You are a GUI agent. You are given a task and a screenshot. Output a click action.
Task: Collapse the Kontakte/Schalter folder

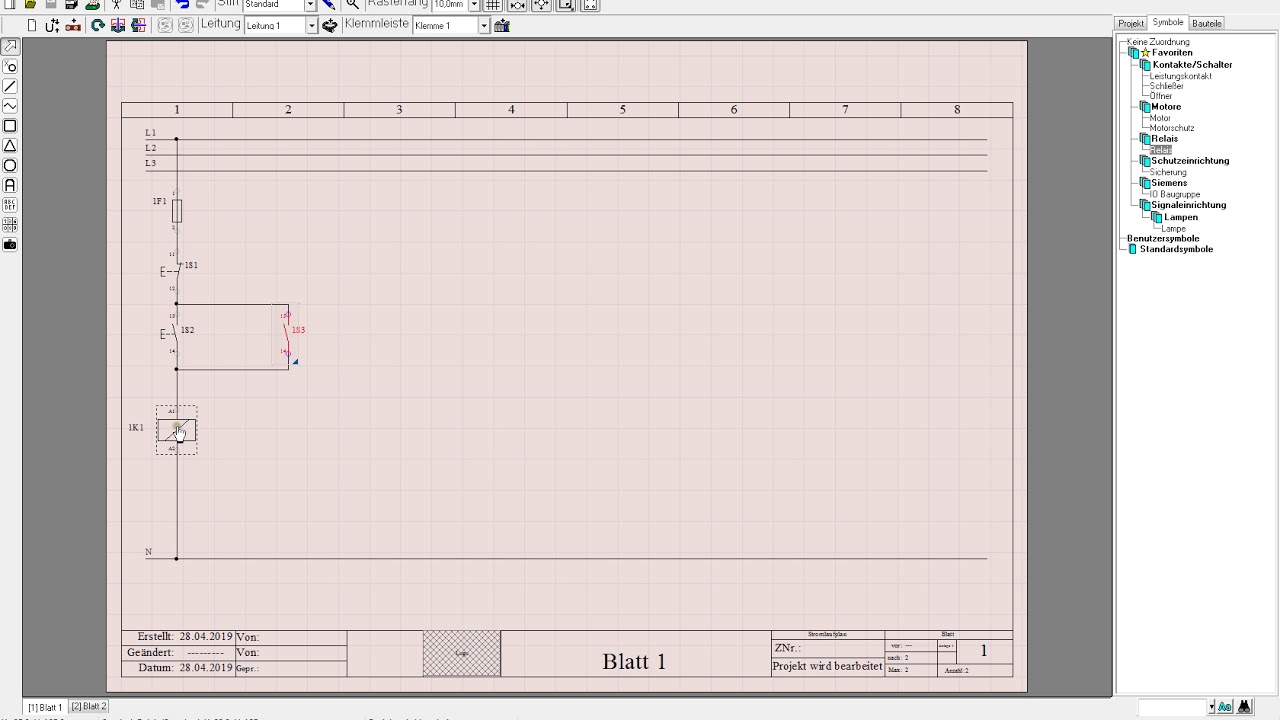pyautogui.click(x=1145, y=65)
